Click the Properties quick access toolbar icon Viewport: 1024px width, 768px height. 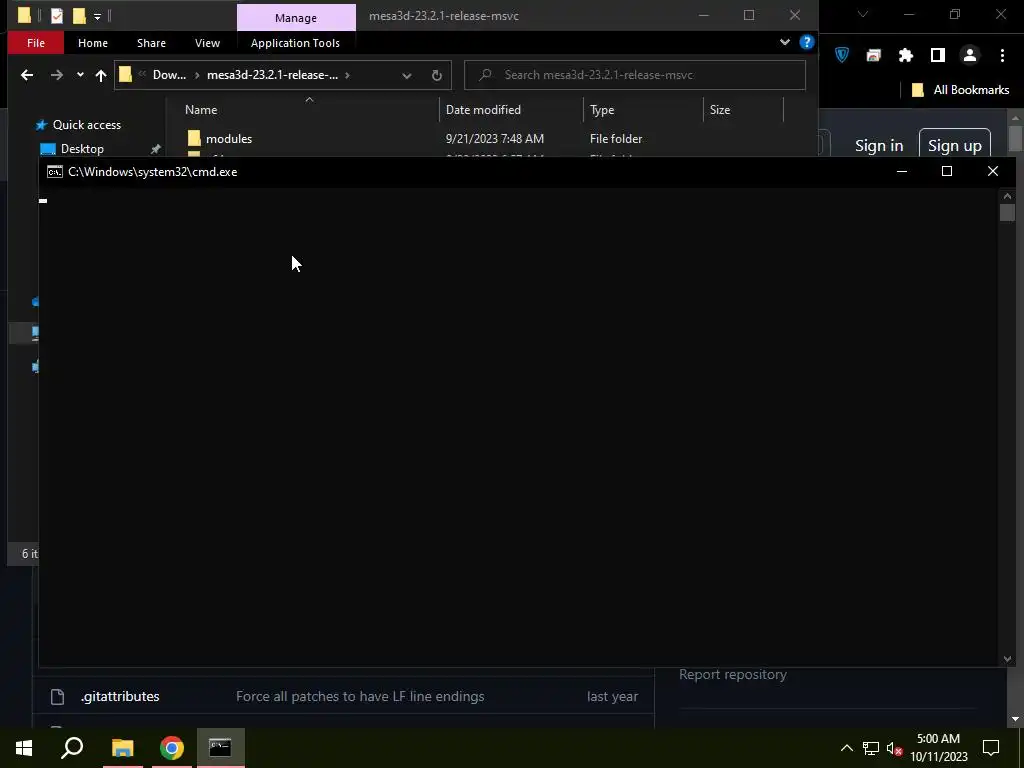pyautogui.click(x=57, y=15)
